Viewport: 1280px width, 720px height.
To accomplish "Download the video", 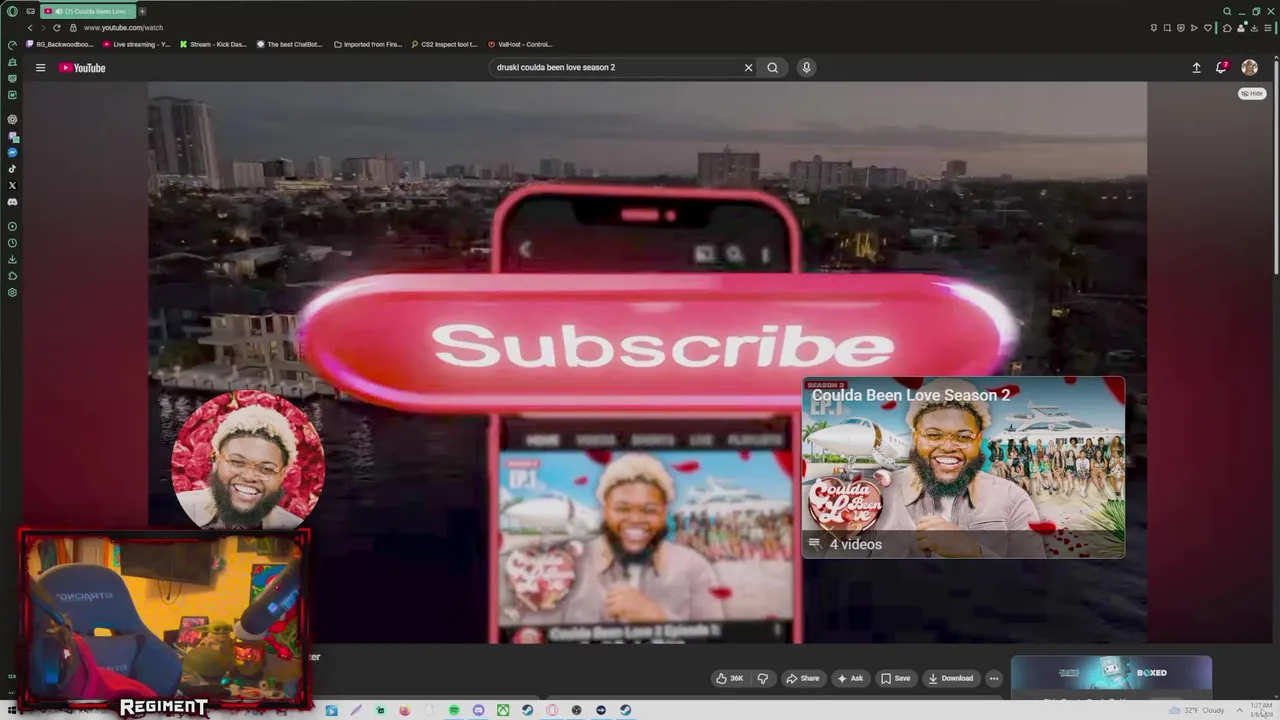I will 950,678.
